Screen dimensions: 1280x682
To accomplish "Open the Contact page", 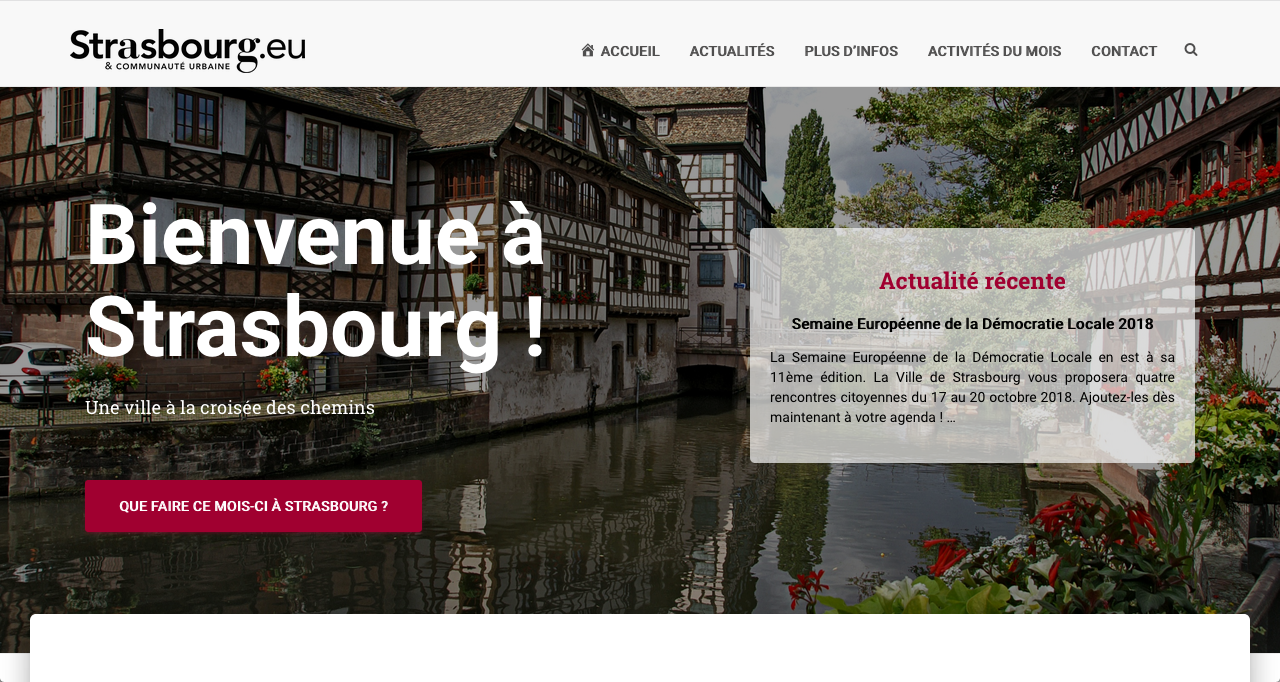I will click(x=1124, y=51).
